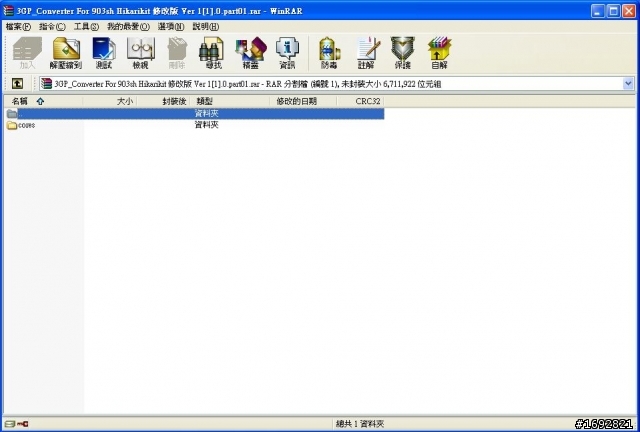The image size is (640, 432).
Task: Sort by Packed (封裝後) column header
Action: (163, 101)
